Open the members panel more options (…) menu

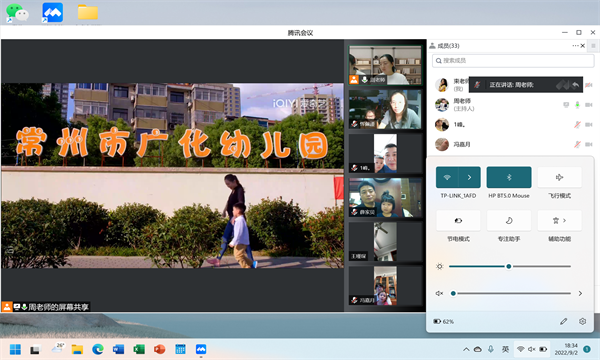coord(575,46)
